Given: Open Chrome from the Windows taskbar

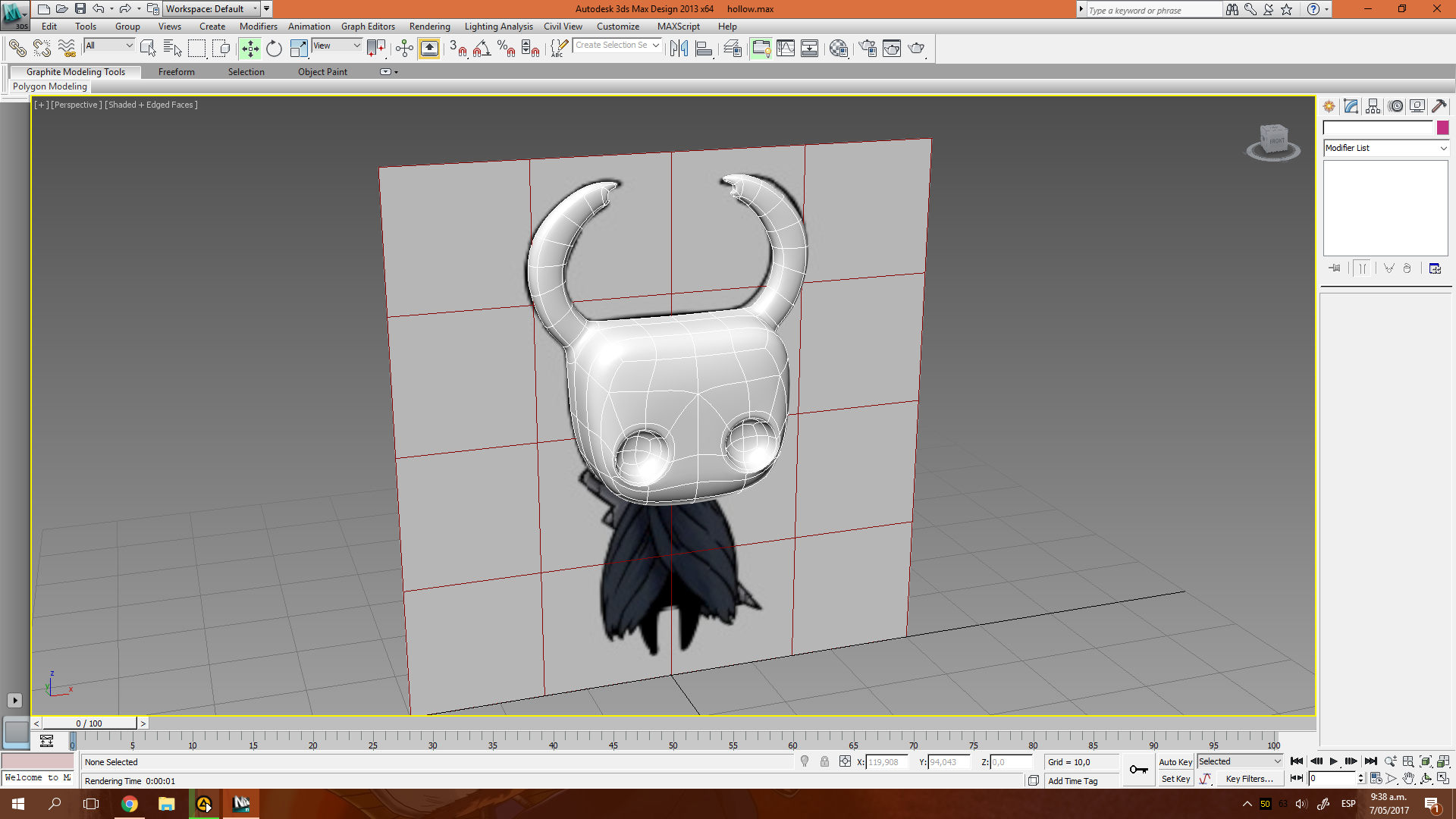Looking at the screenshot, I should pos(130,804).
